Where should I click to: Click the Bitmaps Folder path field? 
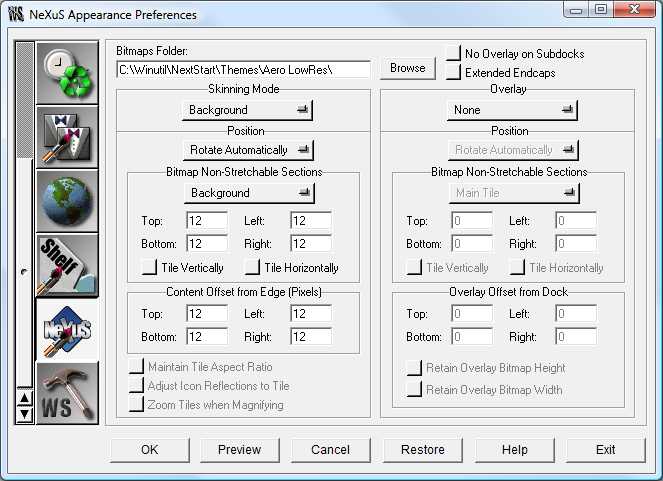(x=244, y=69)
